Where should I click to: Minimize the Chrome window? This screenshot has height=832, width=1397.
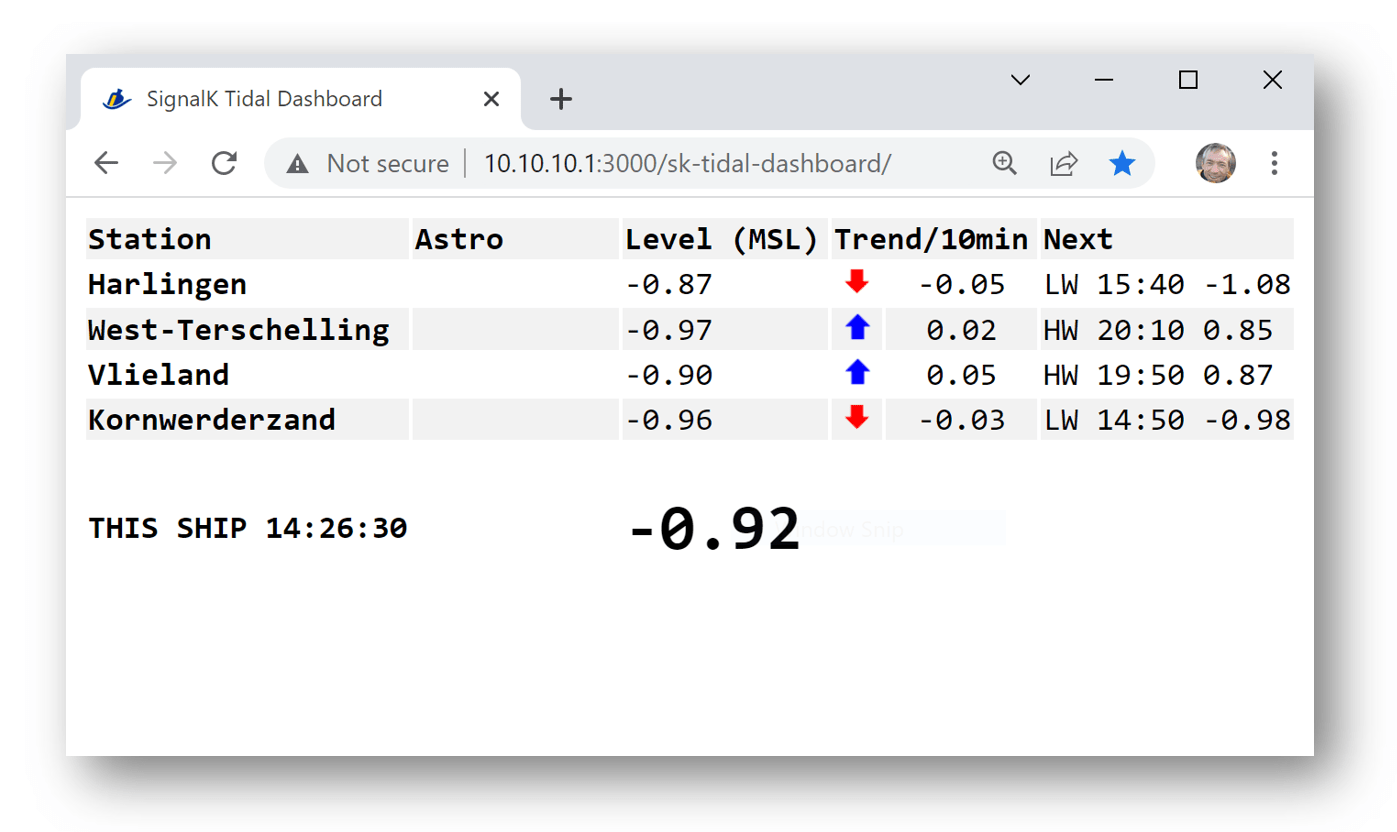(1104, 80)
